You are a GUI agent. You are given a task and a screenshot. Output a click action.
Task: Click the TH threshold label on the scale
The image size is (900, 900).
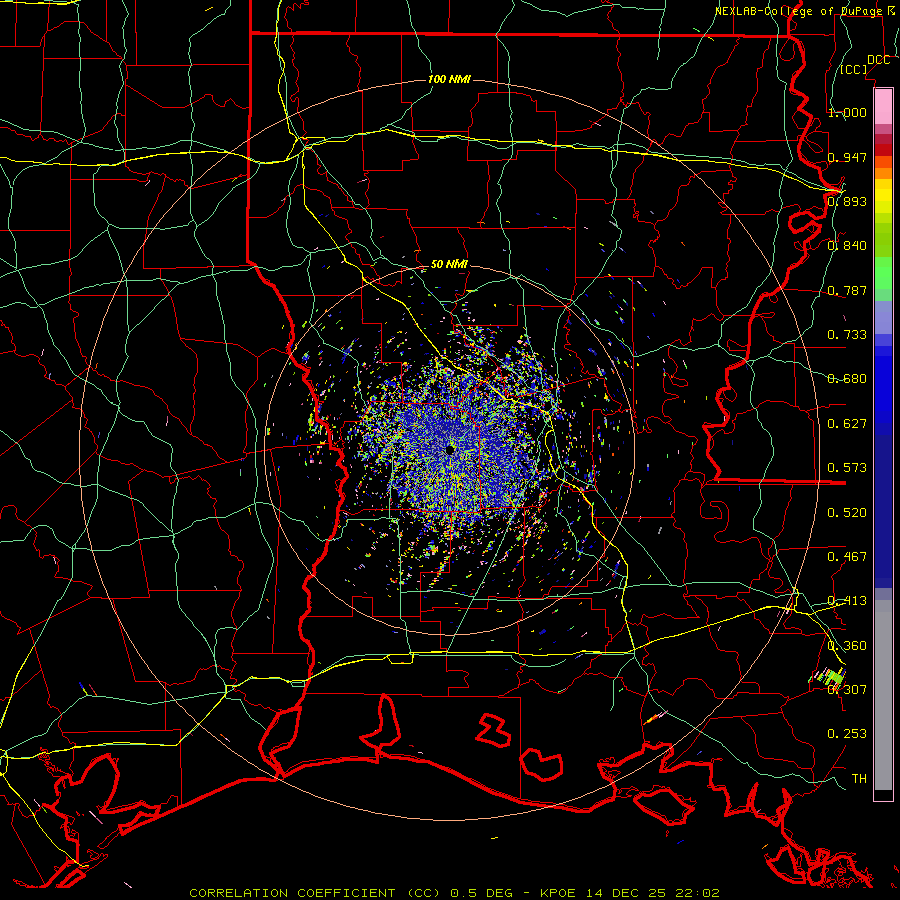(x=859, y=779)
